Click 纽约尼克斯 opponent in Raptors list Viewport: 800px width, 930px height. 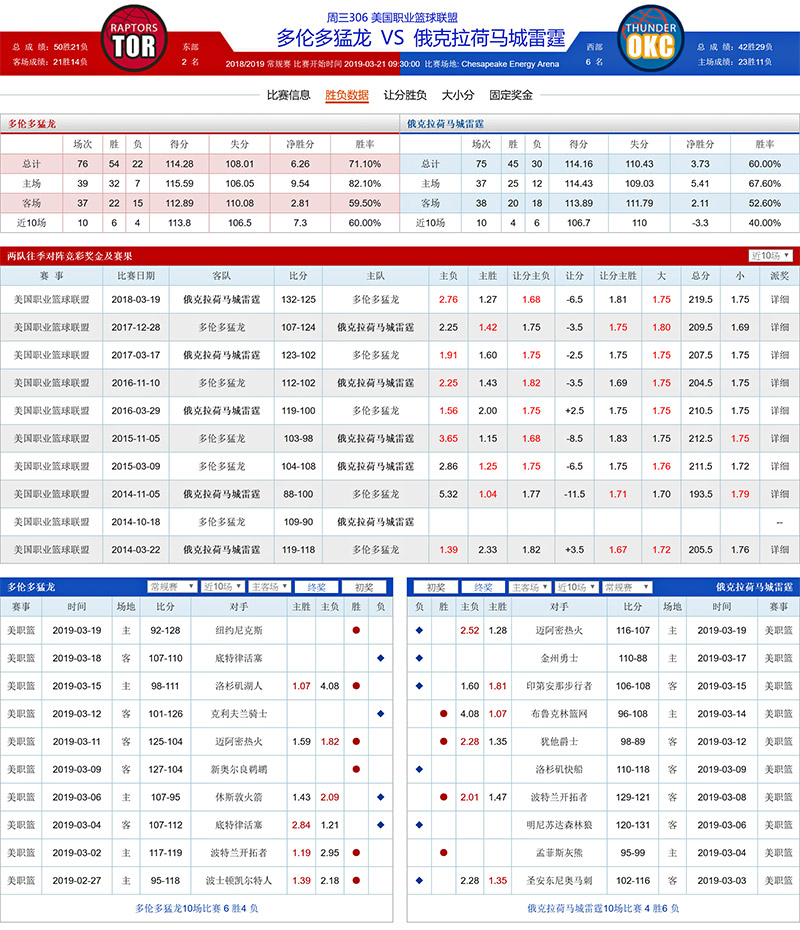point(239,630)
